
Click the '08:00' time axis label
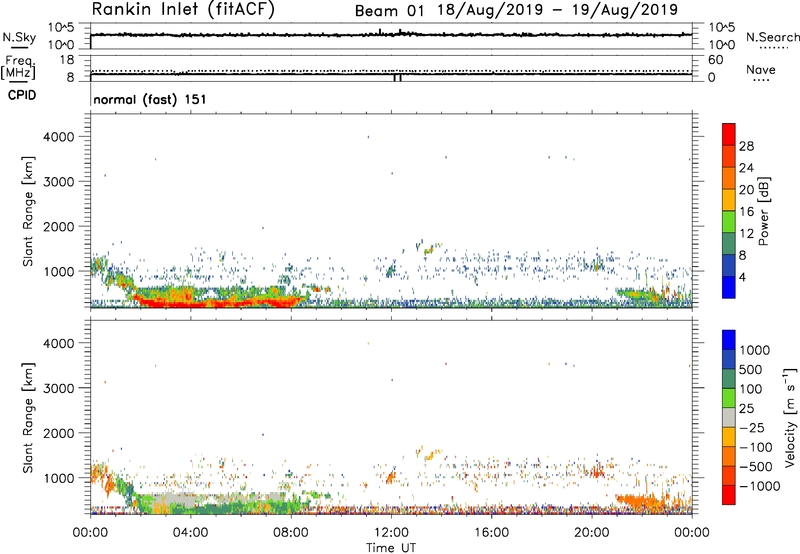(291, 533)
